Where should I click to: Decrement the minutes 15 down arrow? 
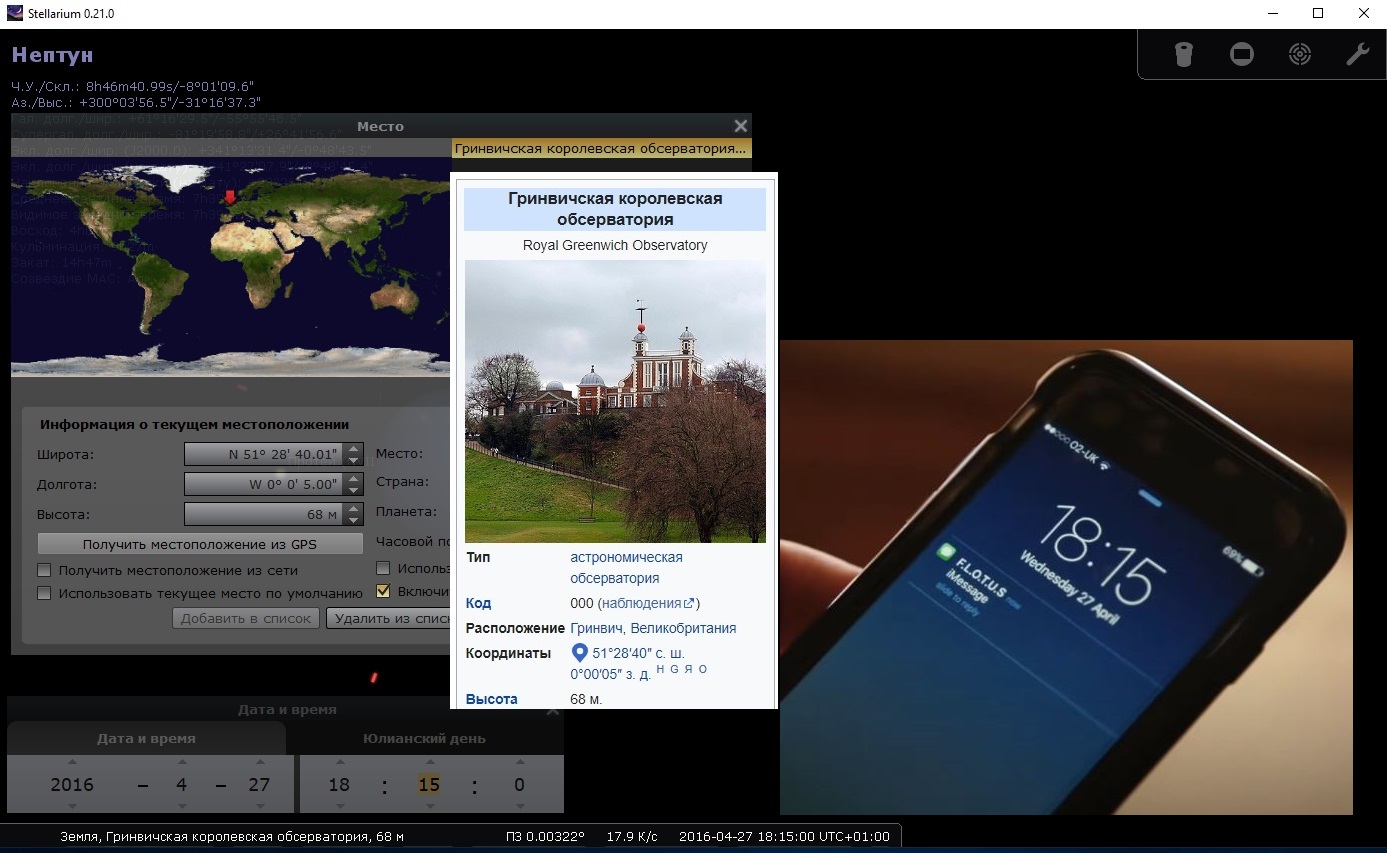click(429, 806)
